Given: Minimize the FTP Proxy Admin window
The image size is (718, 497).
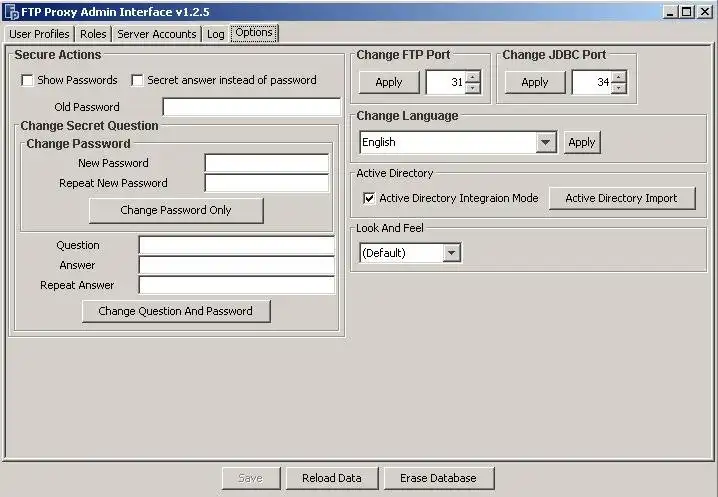Looking at the screenshot, I should (670, 12).
